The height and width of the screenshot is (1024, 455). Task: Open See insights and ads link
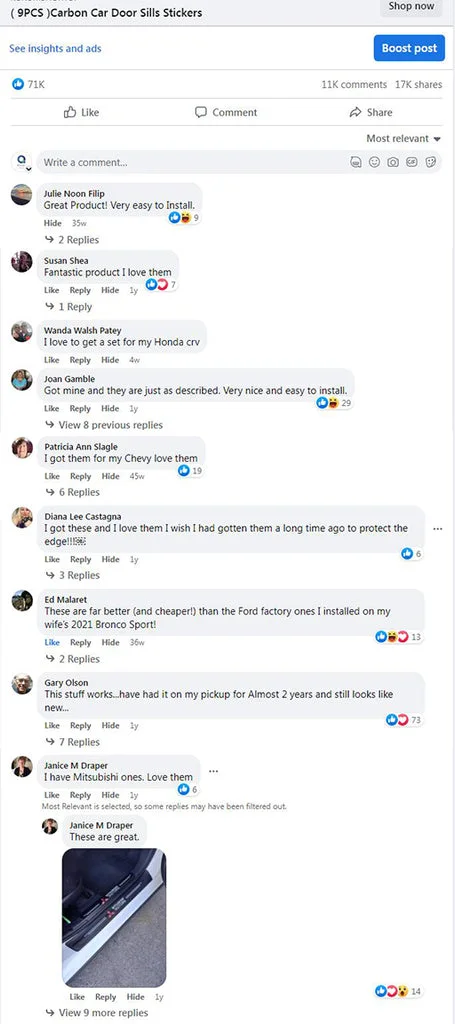(x=55, y=48)
